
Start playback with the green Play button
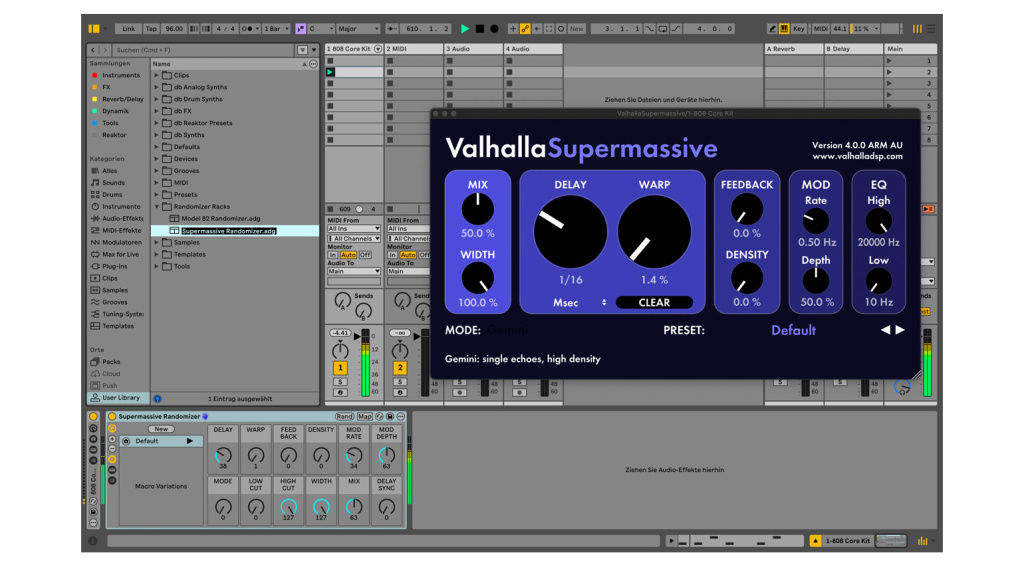(464, 29)
